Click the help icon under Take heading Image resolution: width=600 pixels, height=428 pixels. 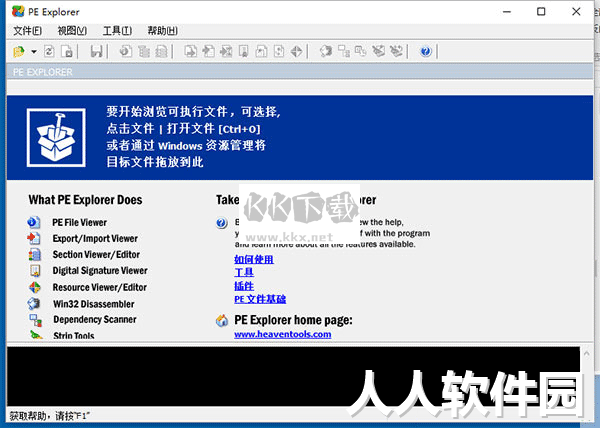pos(222,223)
